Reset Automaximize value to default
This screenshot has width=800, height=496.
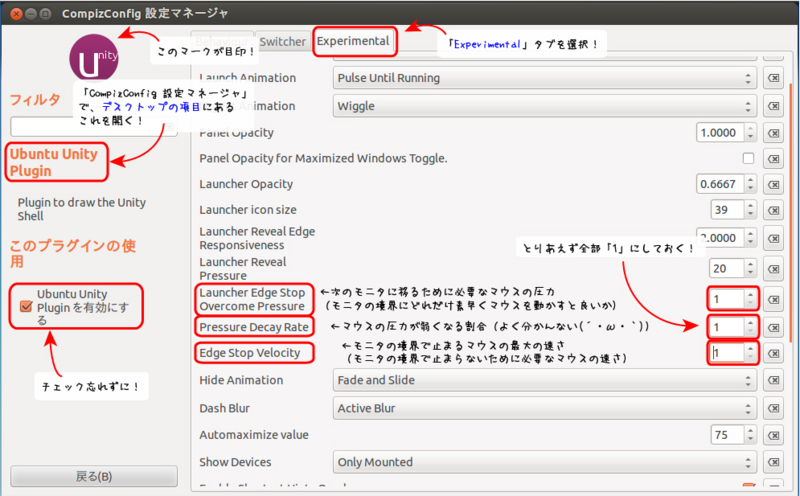(x=773, y=435)
